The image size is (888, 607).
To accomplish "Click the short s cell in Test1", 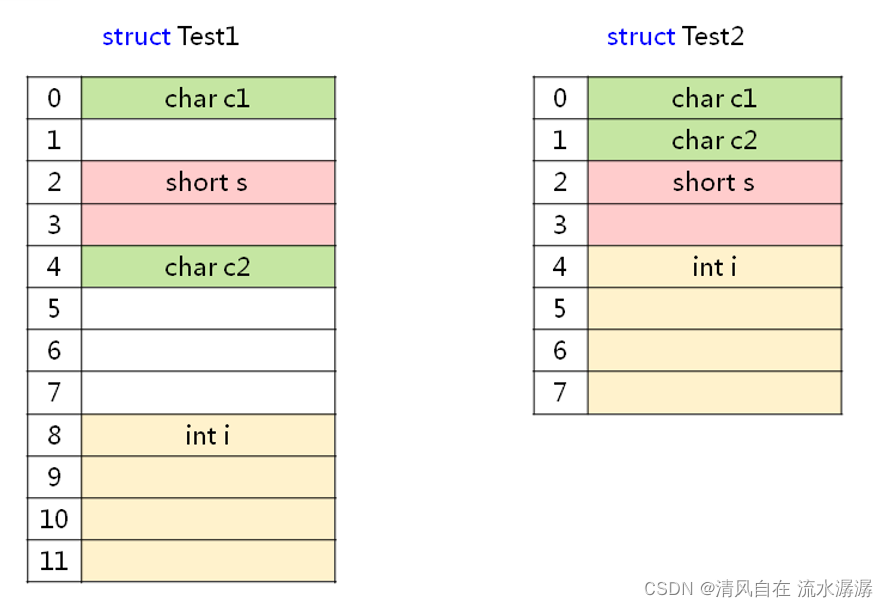I will (208, 182).
